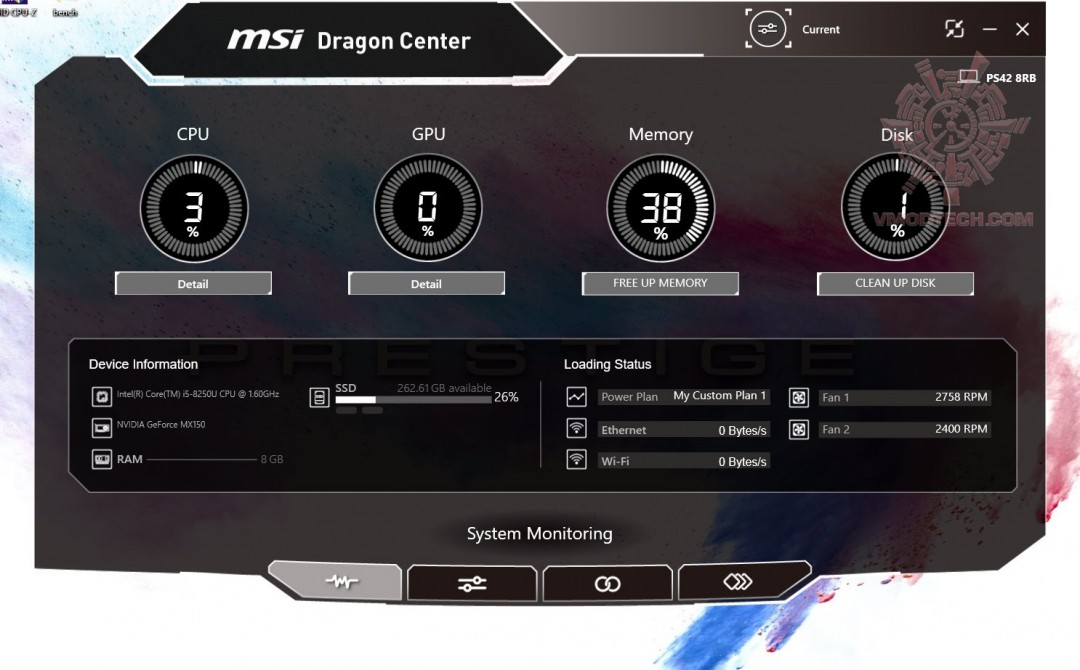Click the 8 GB RAM value

pos(272,459)
